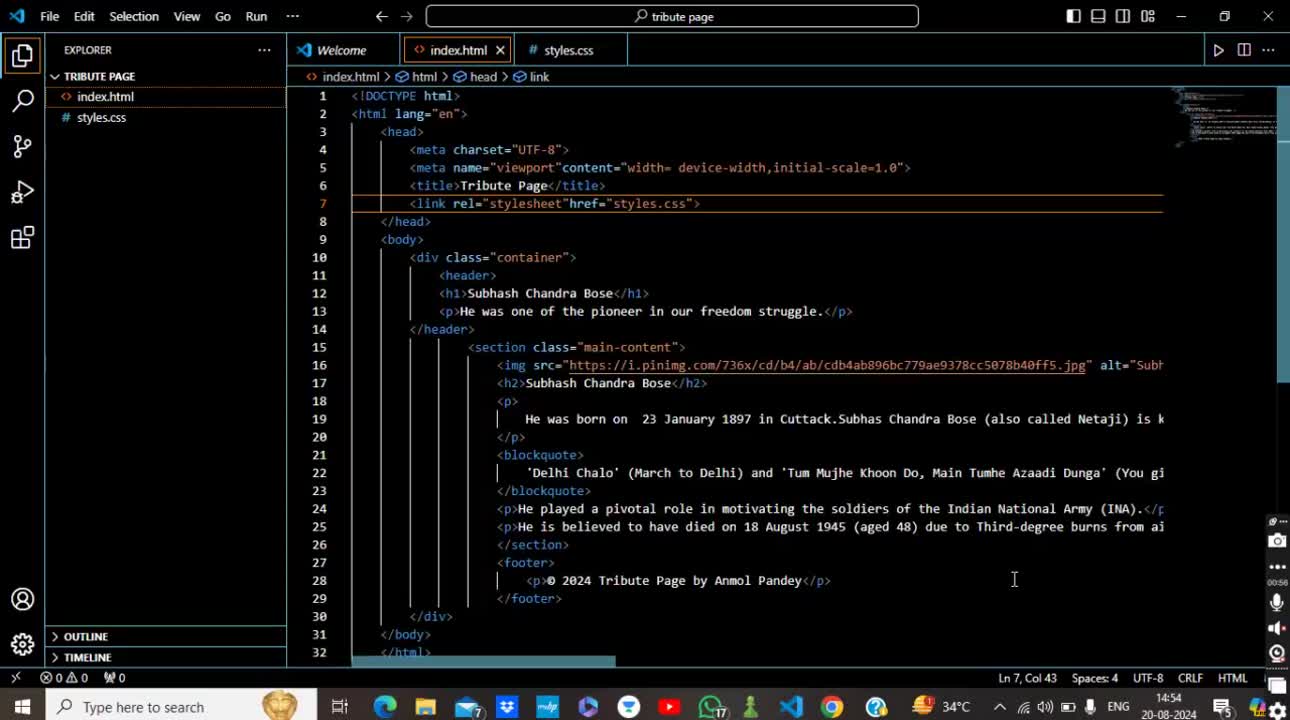This screenshot has width=1290, height=720.
Task: Change language mode from HTML
Action: tap(1232, 677)
